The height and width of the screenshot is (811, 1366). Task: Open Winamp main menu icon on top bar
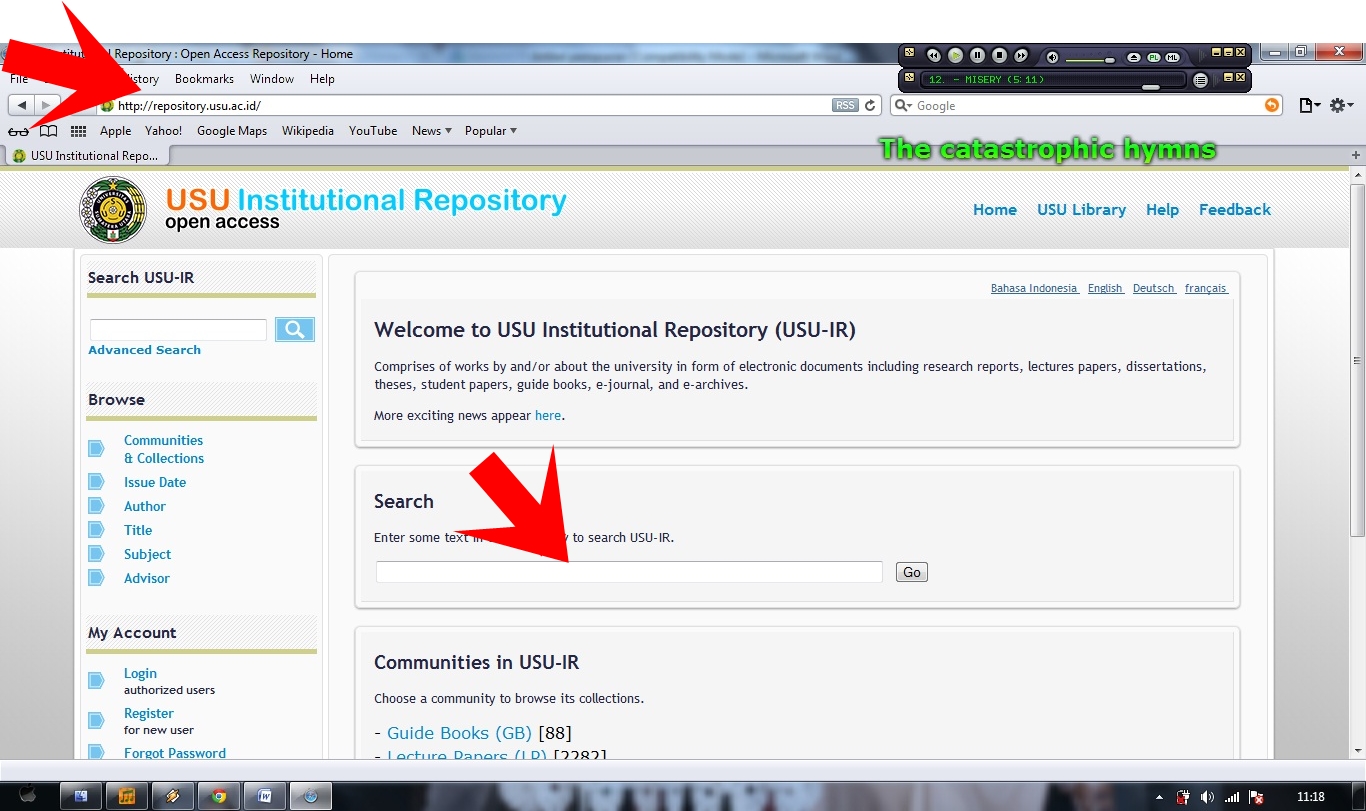click(909, 52)
